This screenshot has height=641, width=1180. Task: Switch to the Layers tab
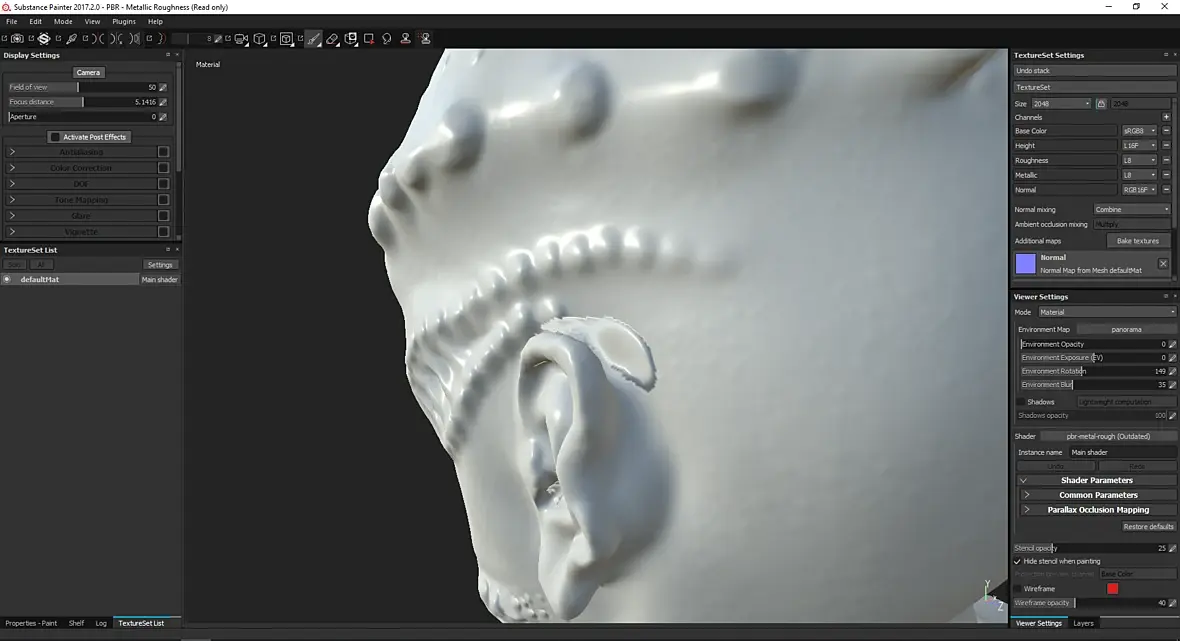pyautogui.click(x=1083, y=623)
